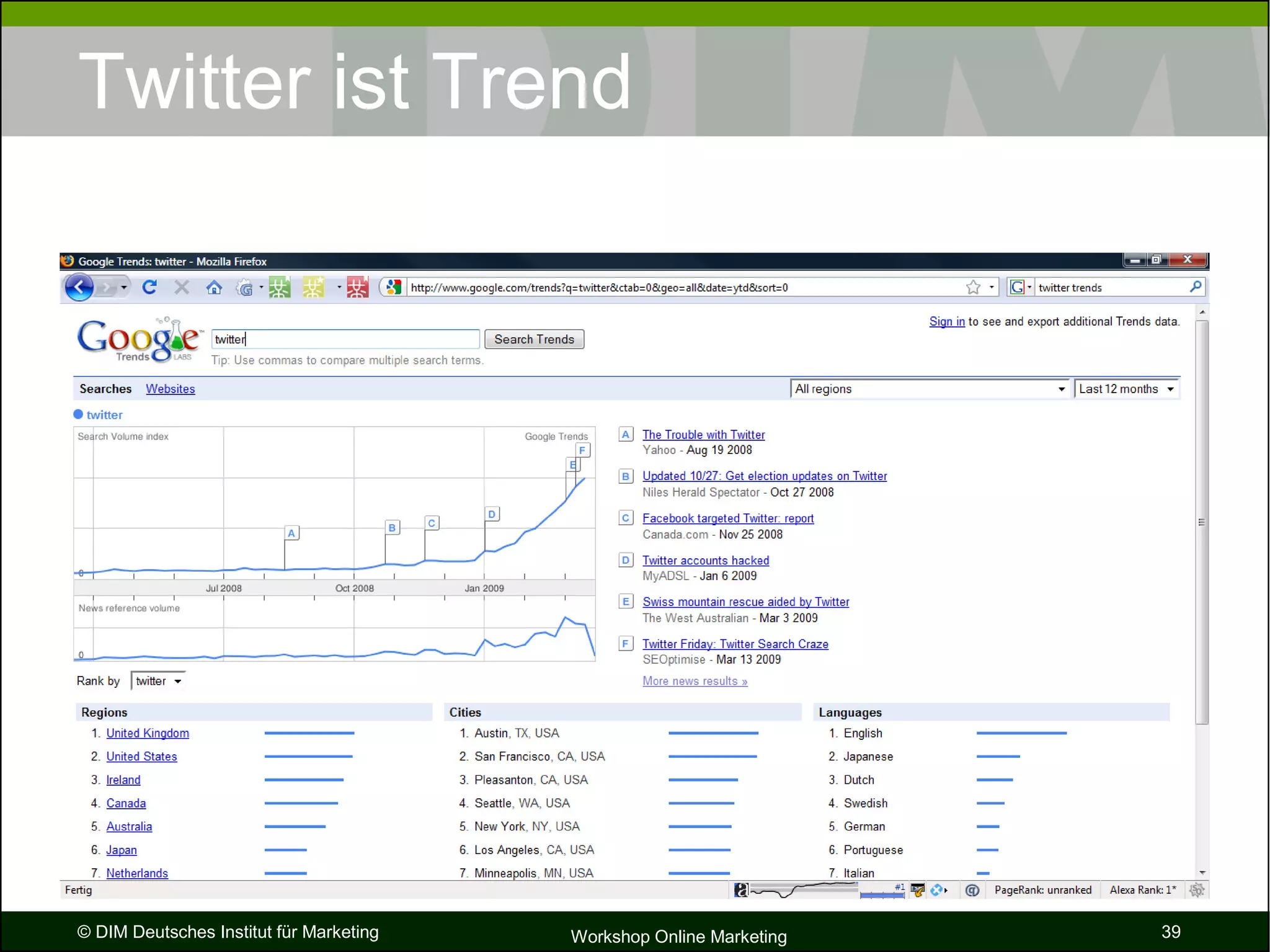Click the green grid toolbar icon

(x=279, y=287)
